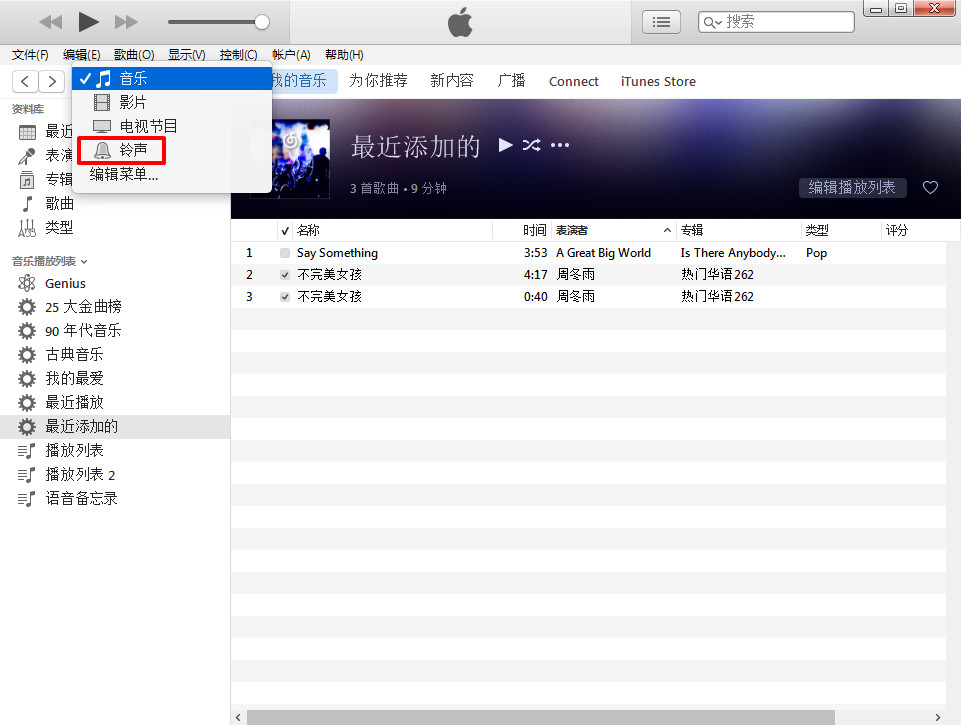Open the 文件(F) menu
Screen dimensions: 961x725
30,55
